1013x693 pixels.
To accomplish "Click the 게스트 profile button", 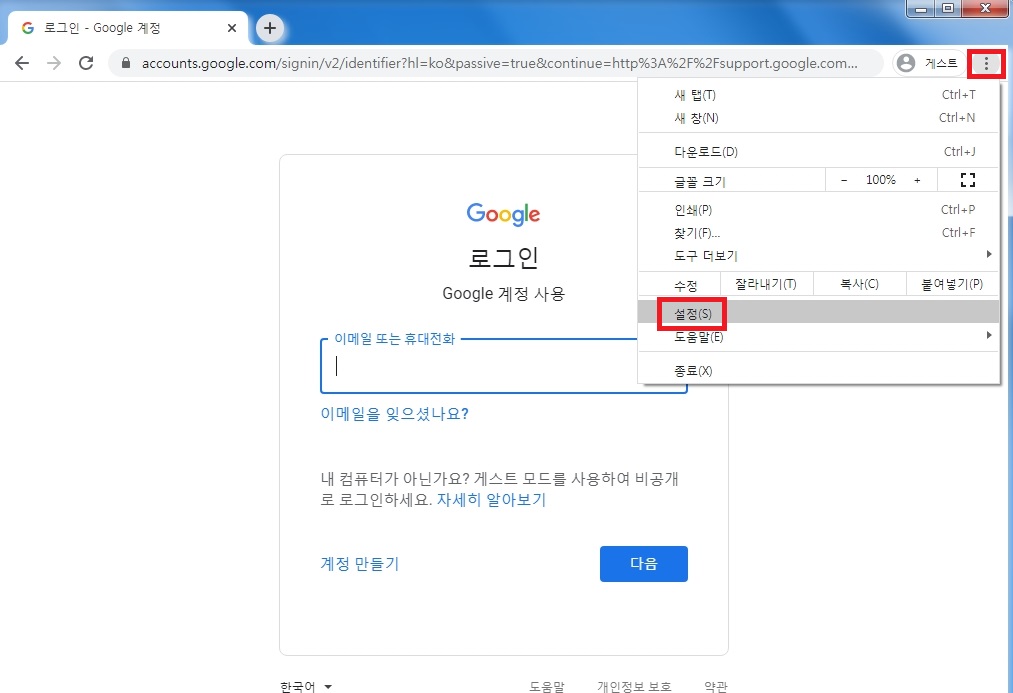I will (x=928, y=63).
